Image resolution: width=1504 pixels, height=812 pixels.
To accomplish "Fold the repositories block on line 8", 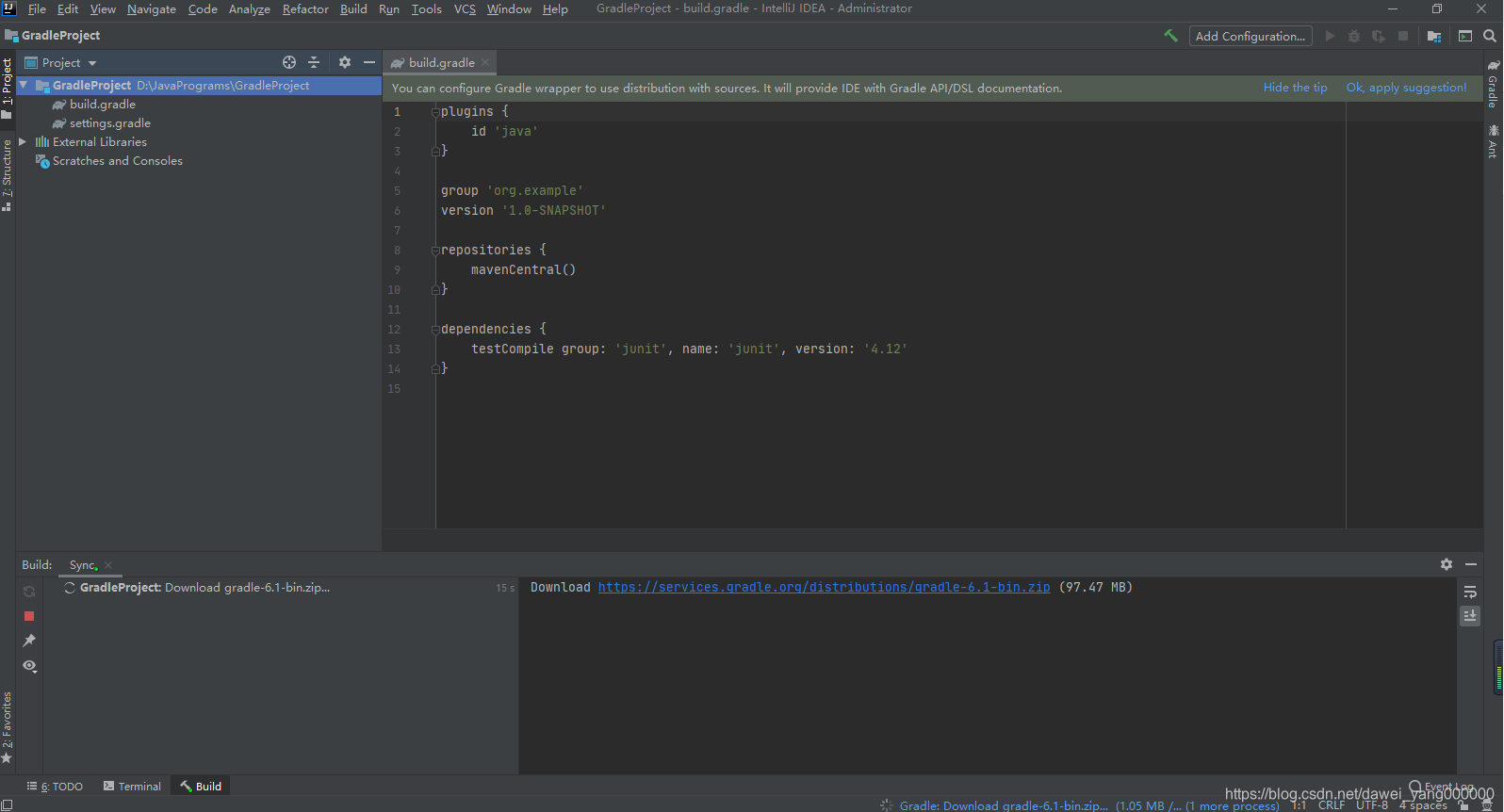I will pyautogui.click(x=435, y=250).
